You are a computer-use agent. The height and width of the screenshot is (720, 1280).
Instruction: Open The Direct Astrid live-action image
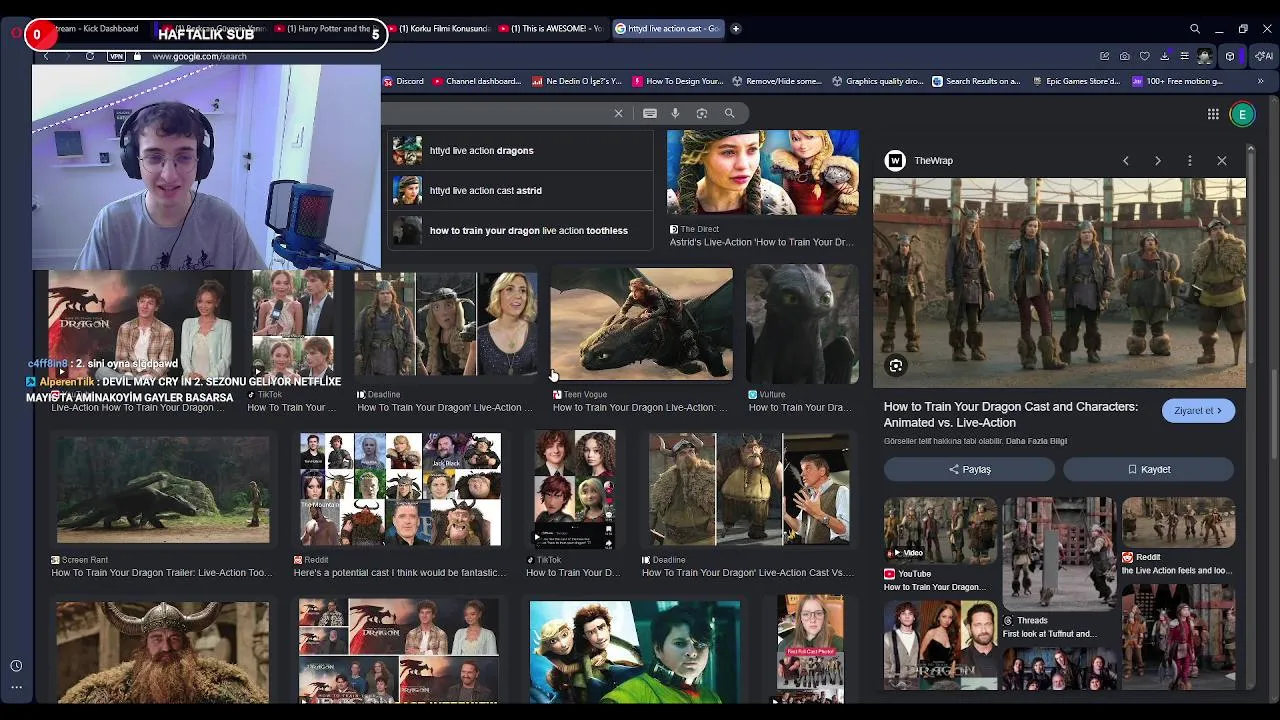(762, 173)
